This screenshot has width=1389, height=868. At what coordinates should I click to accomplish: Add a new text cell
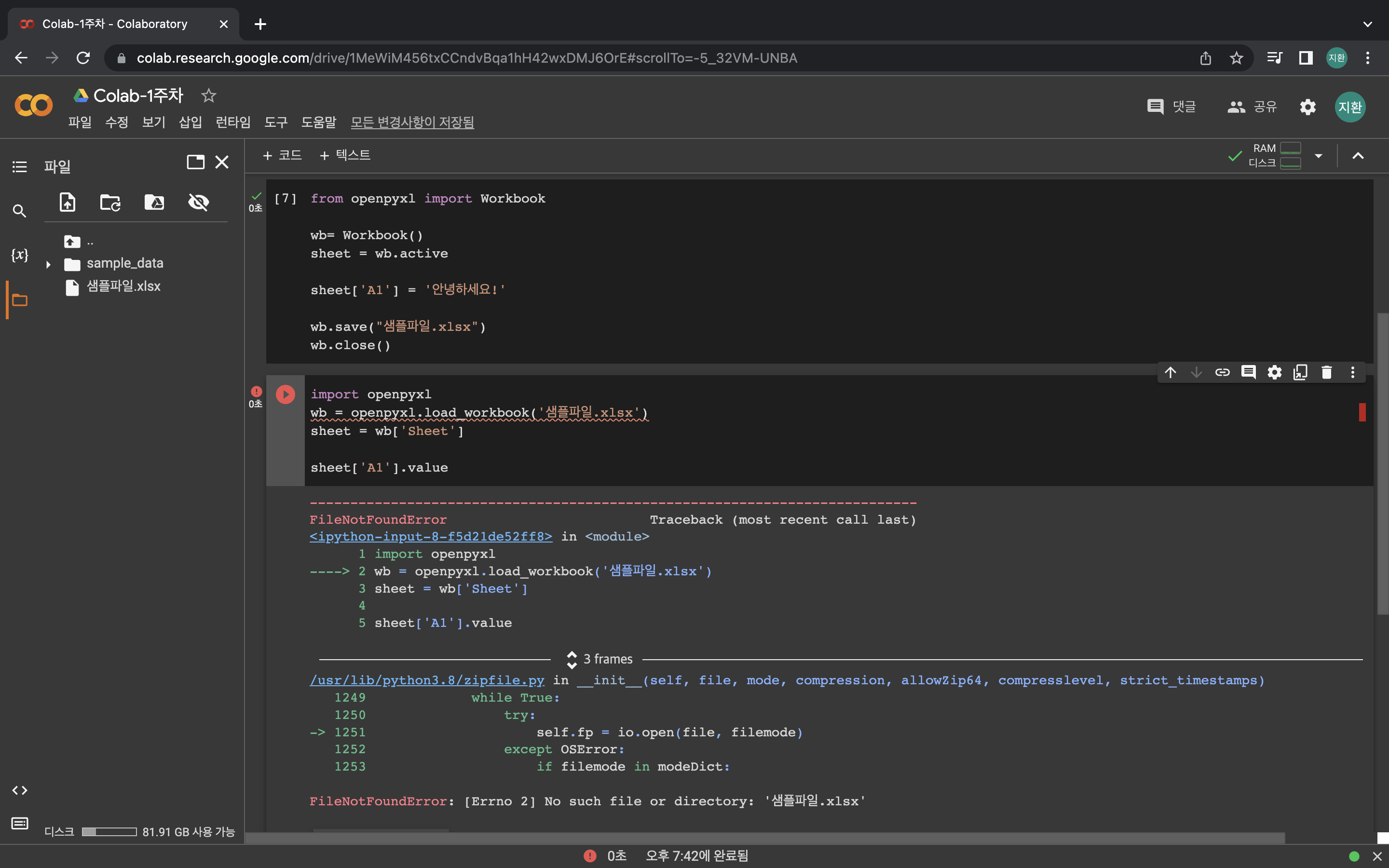point(345,156)
